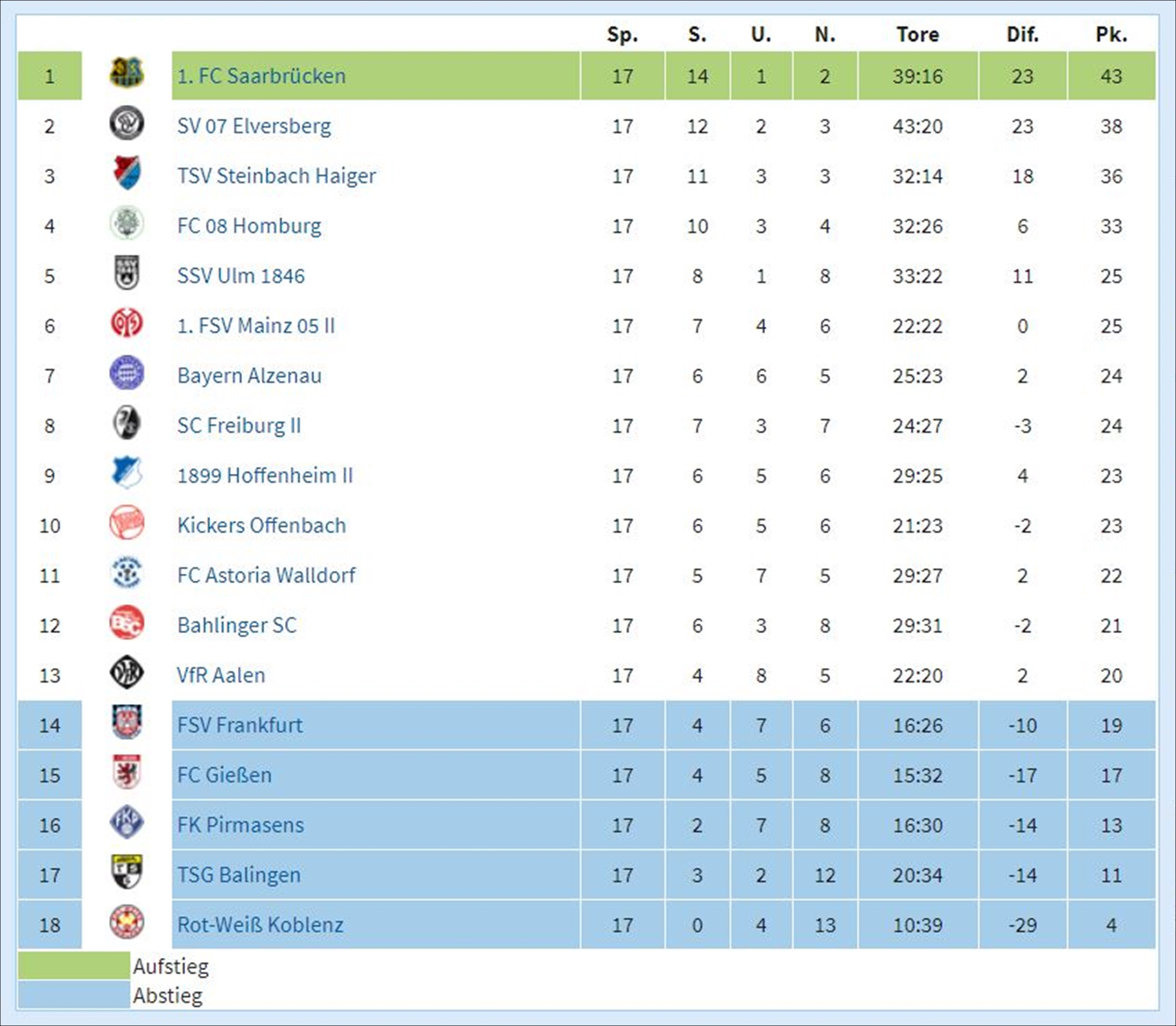
Task: Click the 1899 Hoffenheim II logo
Action: (127, 473)
